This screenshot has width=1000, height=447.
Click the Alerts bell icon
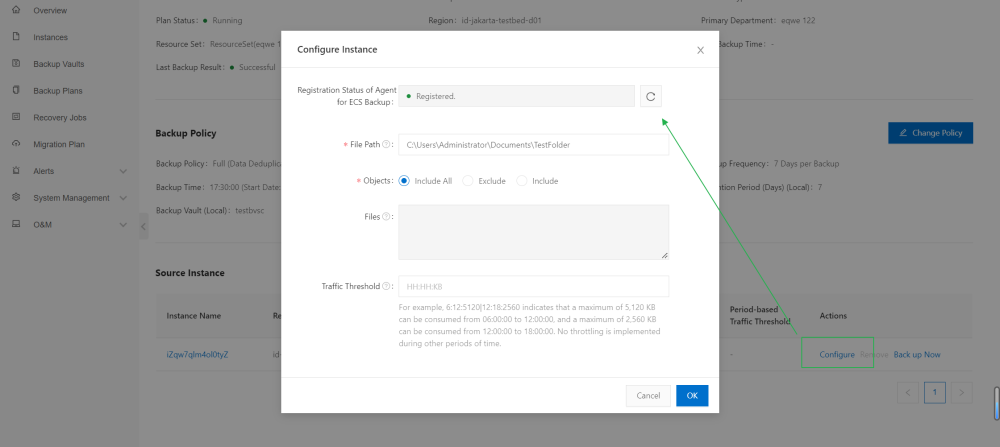coord(16,171)
